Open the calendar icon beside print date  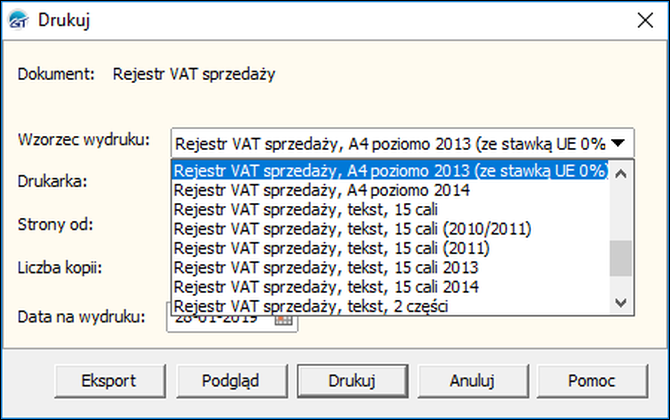pyautogui.click(x=283, y=320)
